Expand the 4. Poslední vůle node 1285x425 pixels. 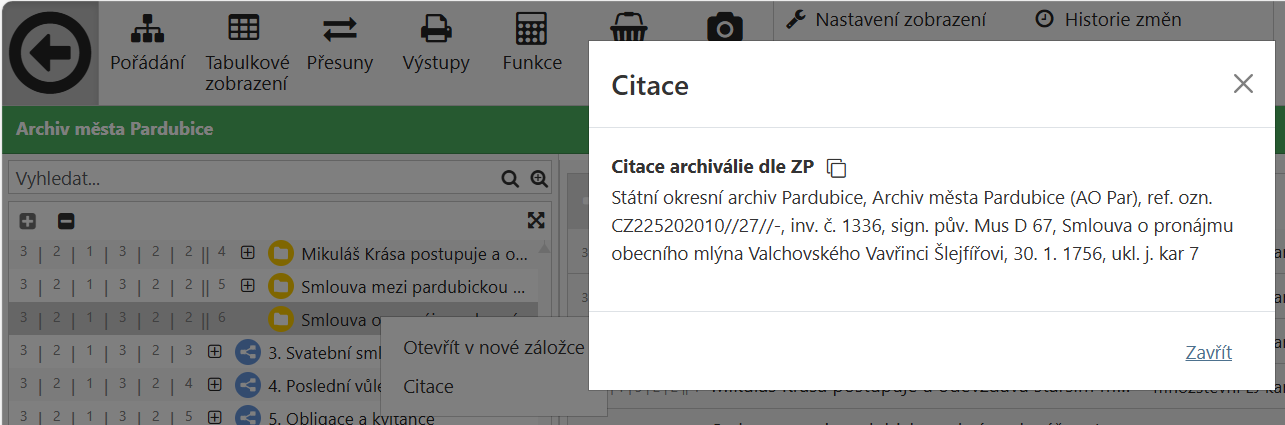(x=214, y=385)
